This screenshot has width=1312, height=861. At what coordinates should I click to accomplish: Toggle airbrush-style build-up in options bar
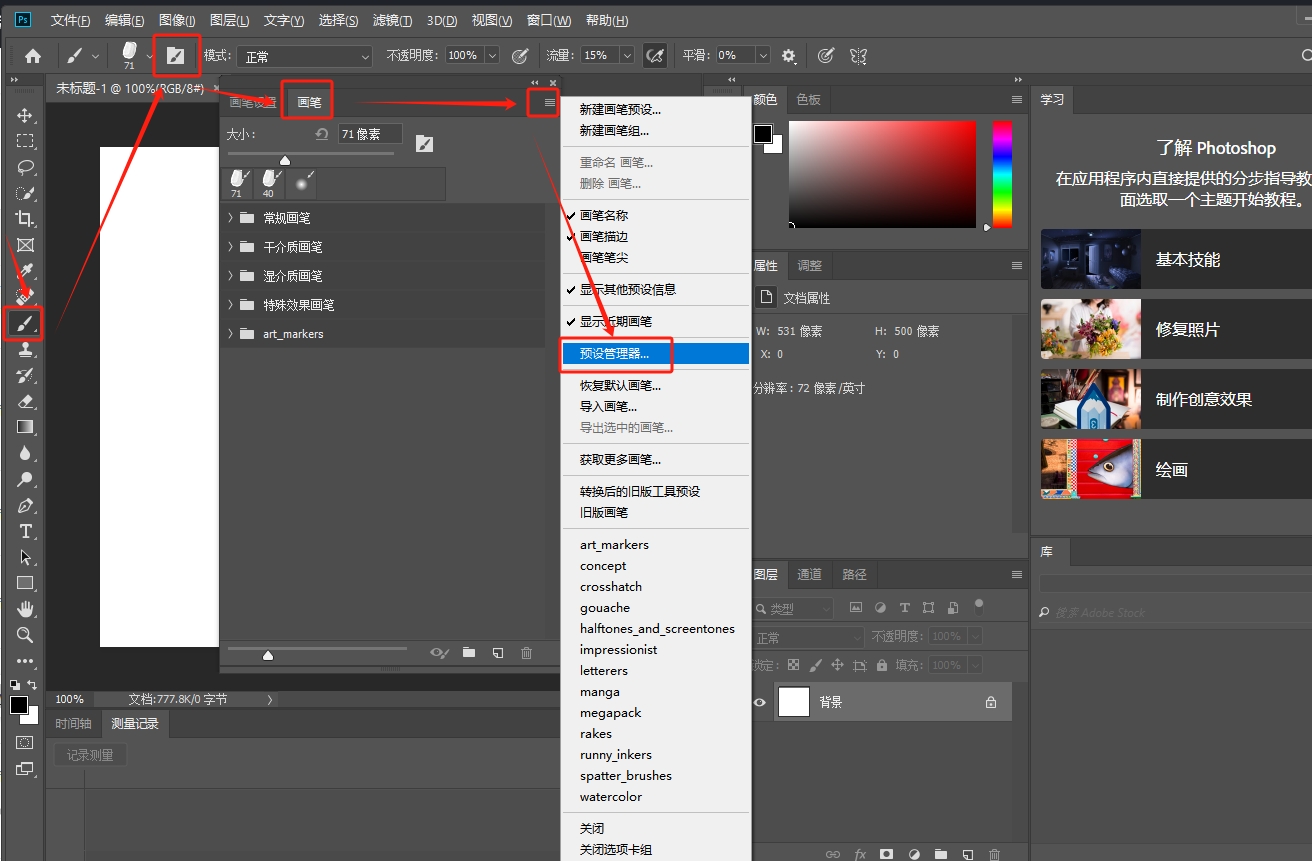click(655, 56)
